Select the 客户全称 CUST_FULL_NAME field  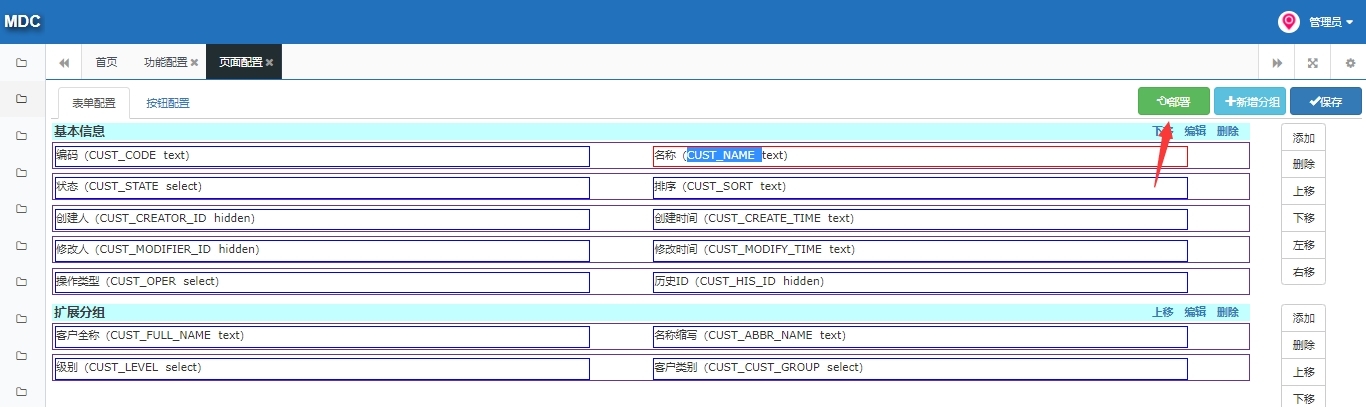321,337
